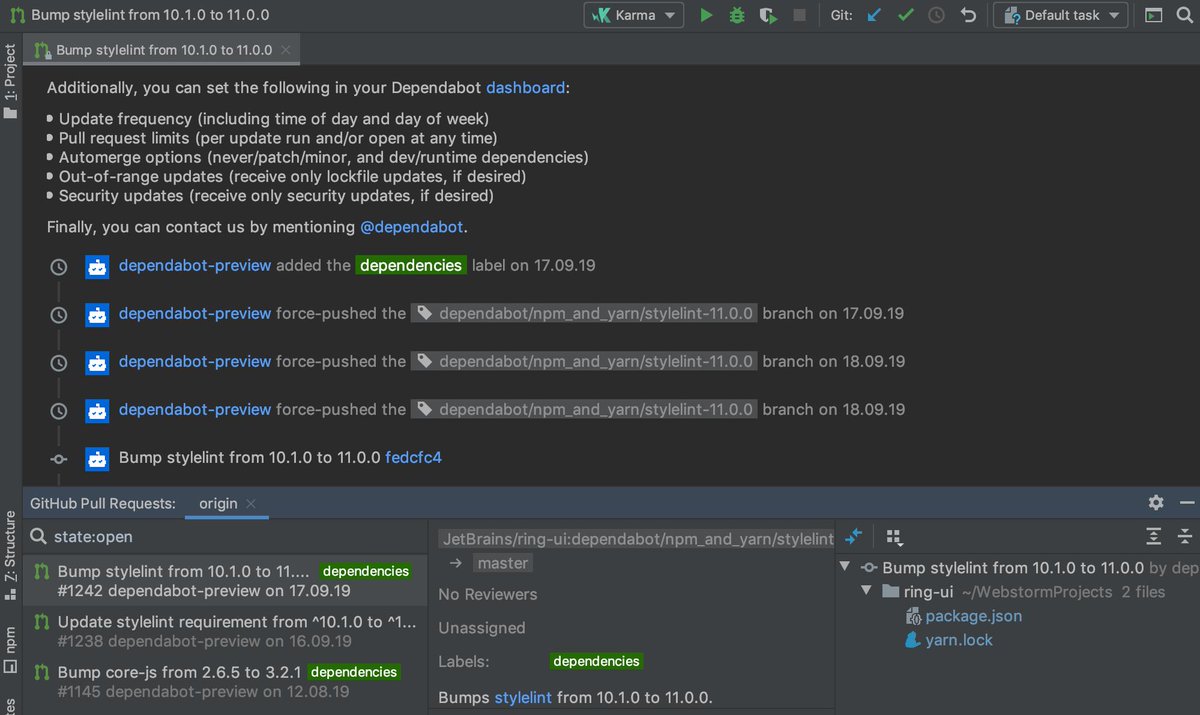The image size is (1200, 715).
Task: Click the Unassigned text
Action: pyautogui.click(x=482, y=628)
